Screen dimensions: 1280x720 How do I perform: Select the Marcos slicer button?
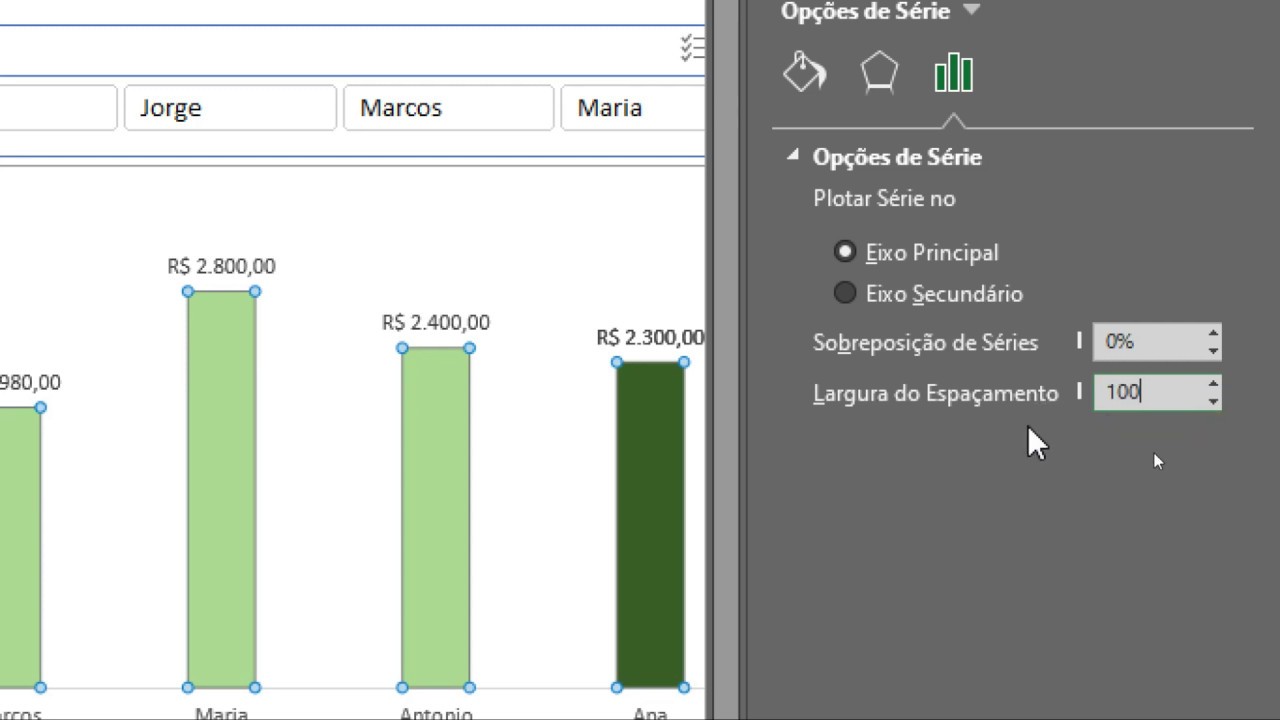pyautogui.click(x=448, y=108)
